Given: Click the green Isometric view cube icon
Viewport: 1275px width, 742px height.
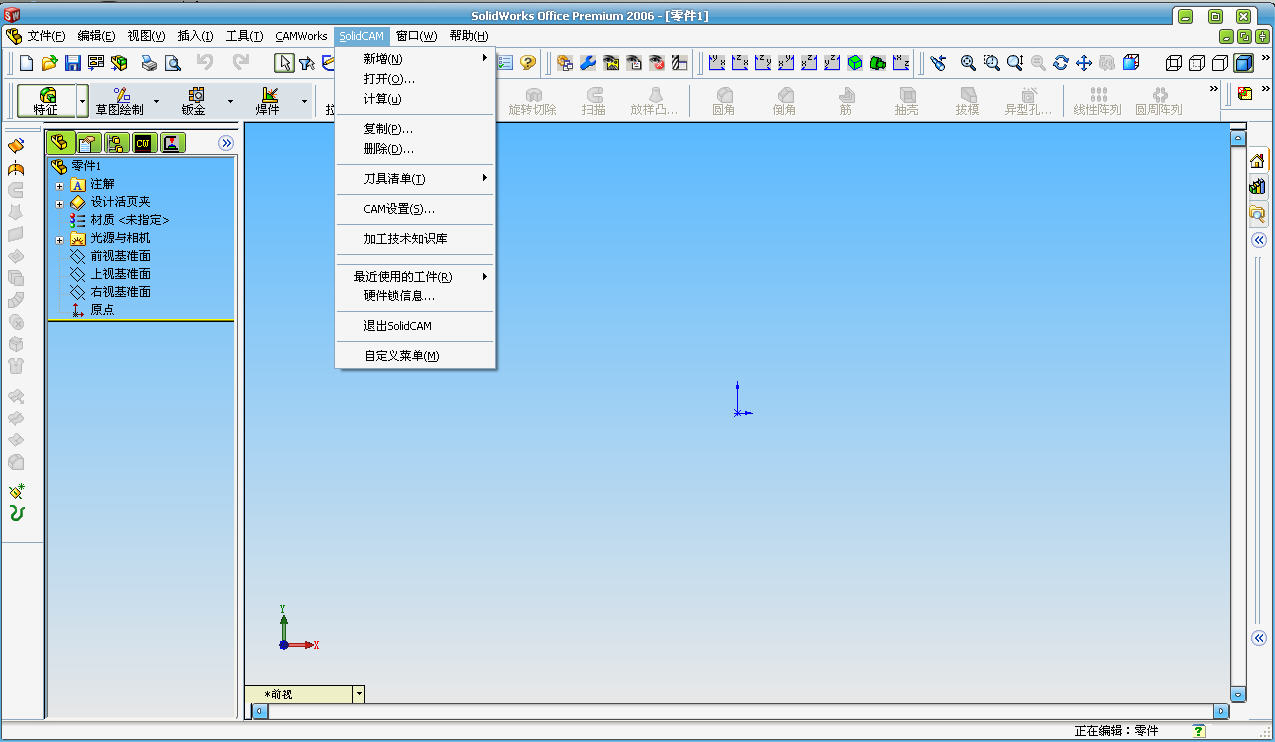Looking at the screenshot, I should click(x=855, y=63).
